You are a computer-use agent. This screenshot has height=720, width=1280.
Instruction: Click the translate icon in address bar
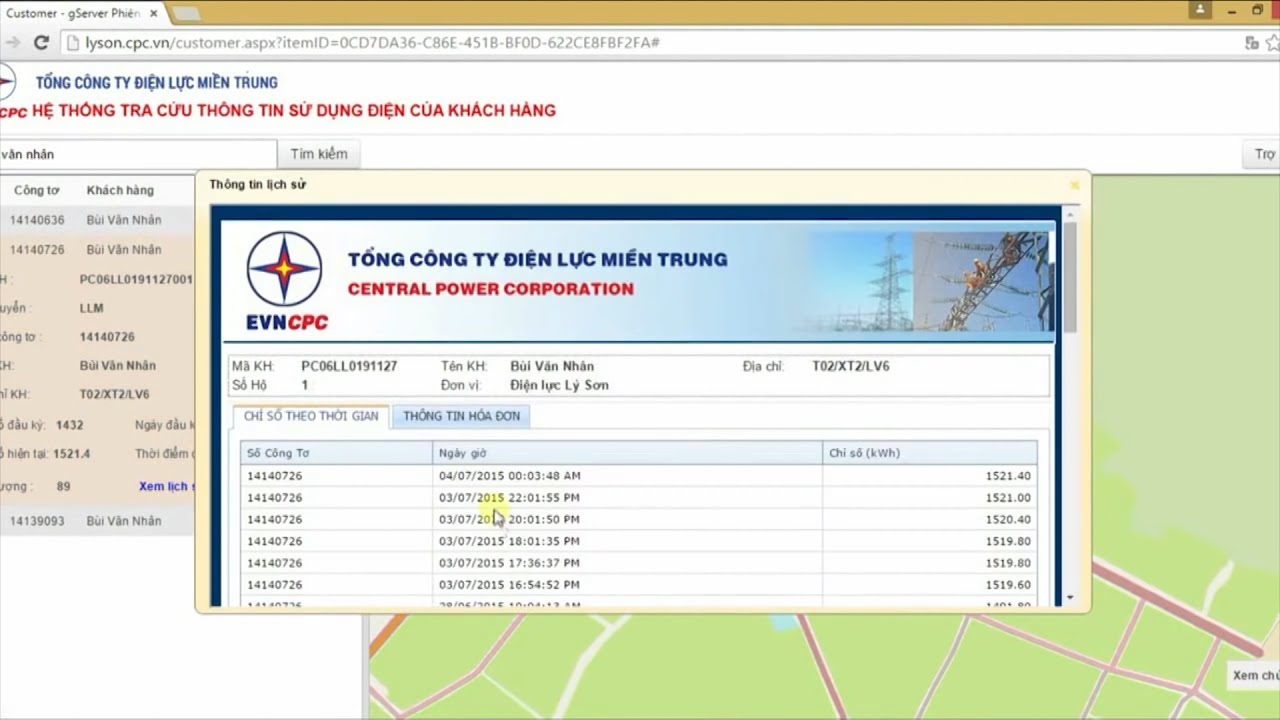1251,43
